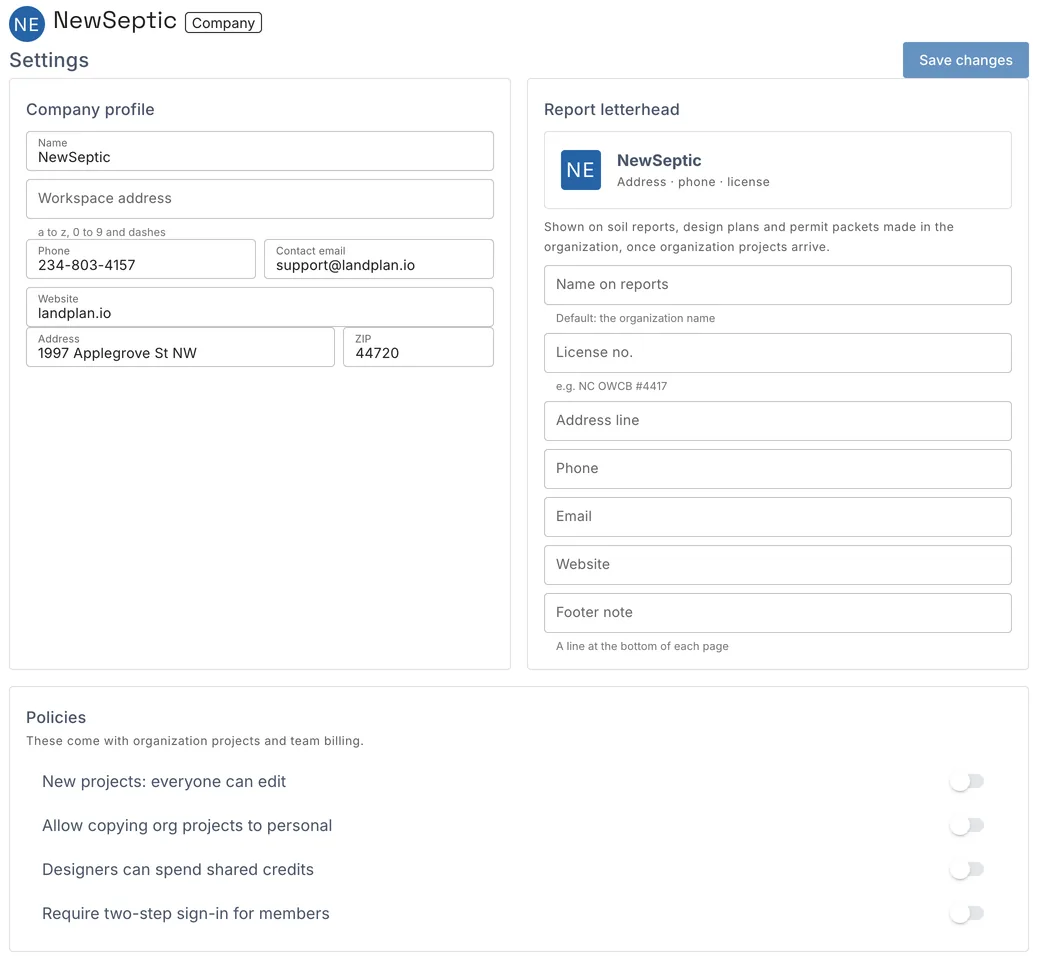Focus the Workspace address field
Image resolution: width=1040 pixels, height=963 pixels.
point(260,199)
